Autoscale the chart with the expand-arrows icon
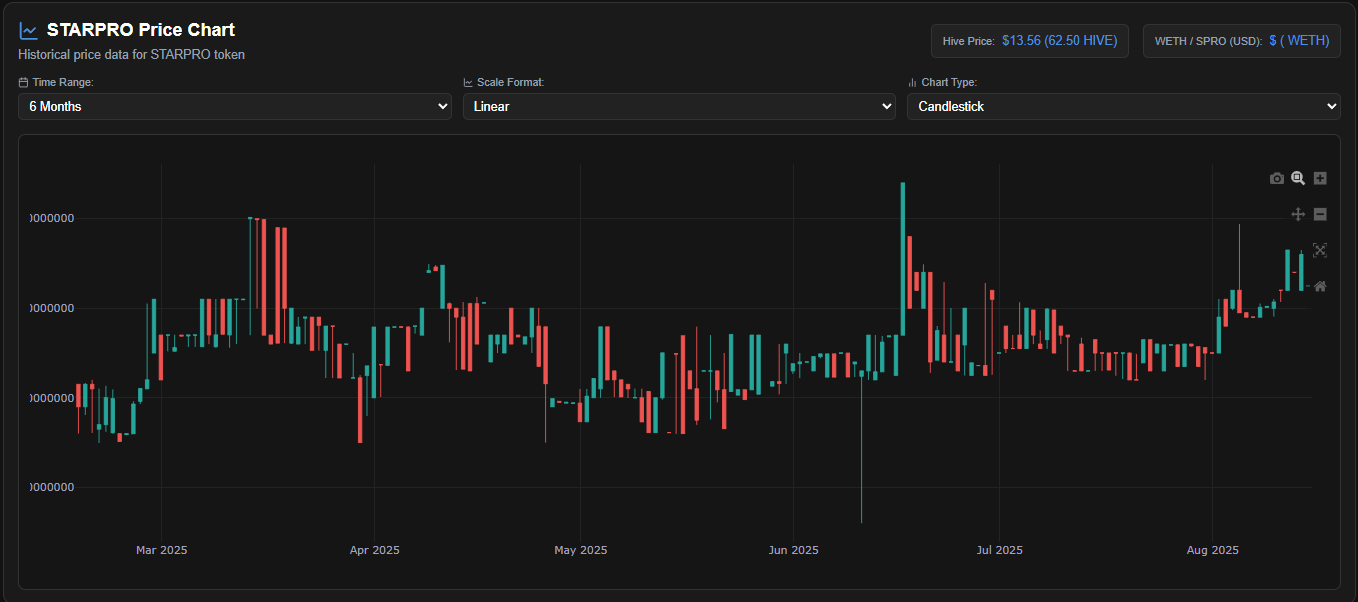The height and width of the screenshot is (602, 1358). coord(1320,250)
